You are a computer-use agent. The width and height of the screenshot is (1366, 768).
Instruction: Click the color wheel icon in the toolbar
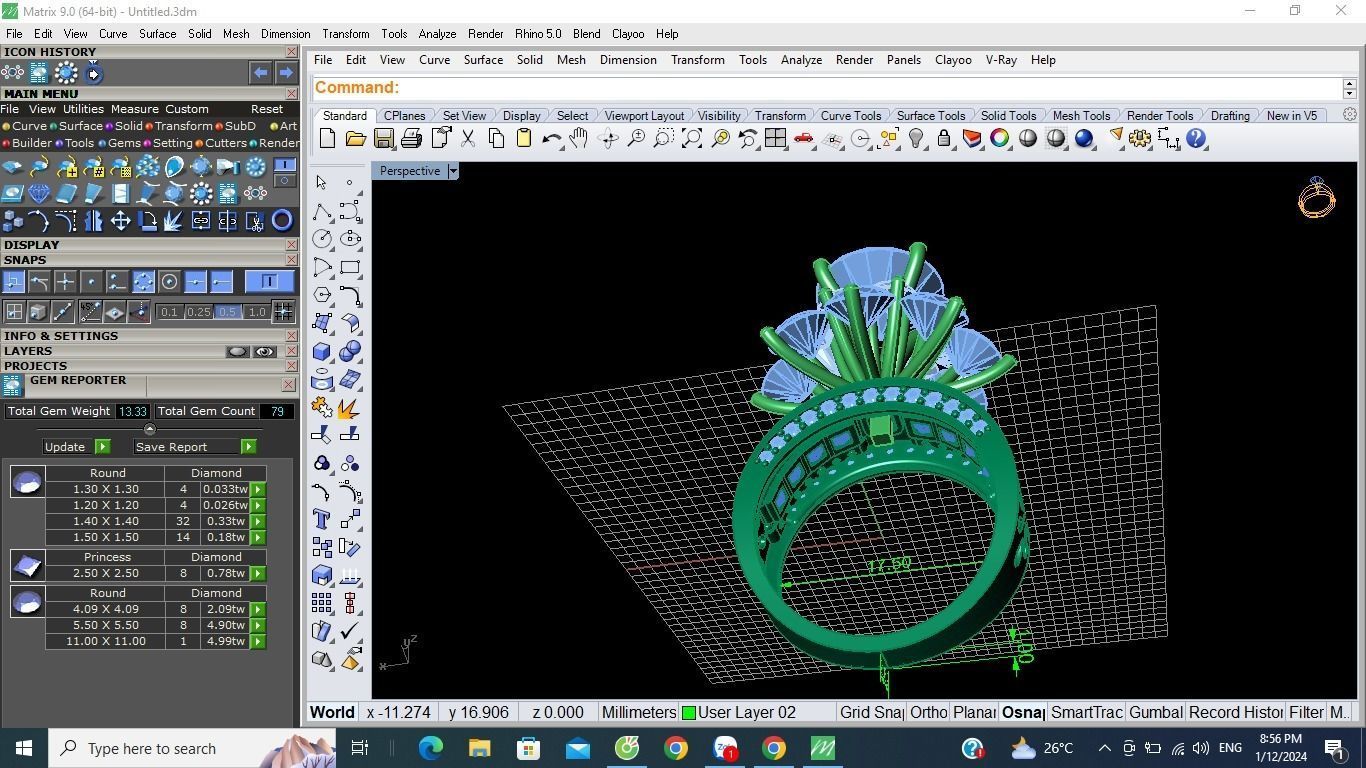click(999, 139)
